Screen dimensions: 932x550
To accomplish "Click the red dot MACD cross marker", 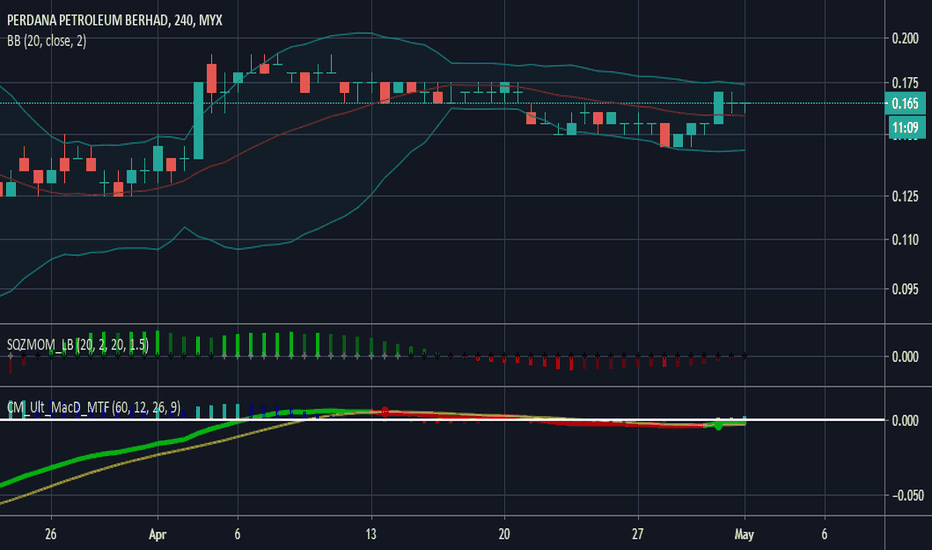I will pos(385,411).
